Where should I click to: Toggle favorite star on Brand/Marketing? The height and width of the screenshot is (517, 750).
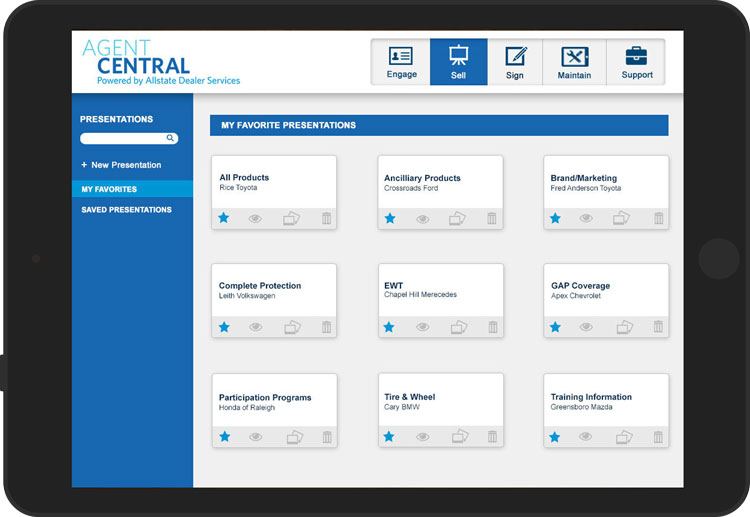tap(555, 218)
